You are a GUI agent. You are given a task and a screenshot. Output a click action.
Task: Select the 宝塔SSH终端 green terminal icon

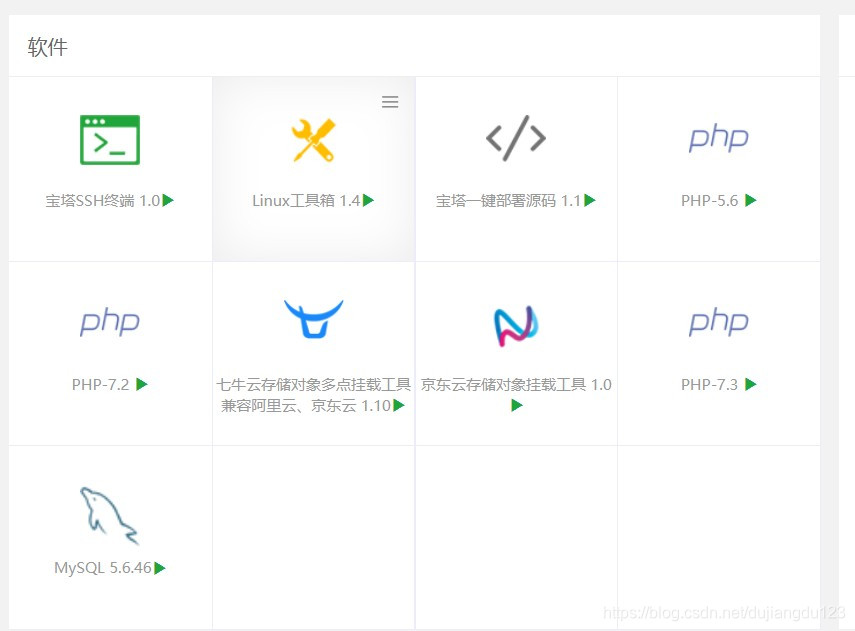tap(109, 139)
